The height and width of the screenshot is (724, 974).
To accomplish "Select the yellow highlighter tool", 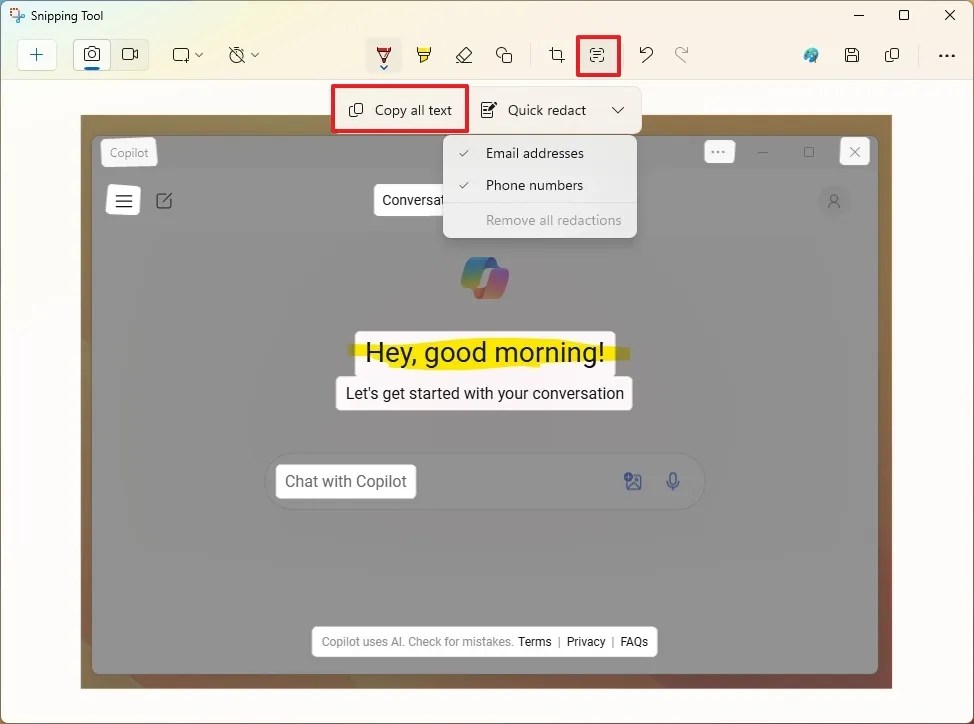I will pyautogui.click(x=424, y=55).
